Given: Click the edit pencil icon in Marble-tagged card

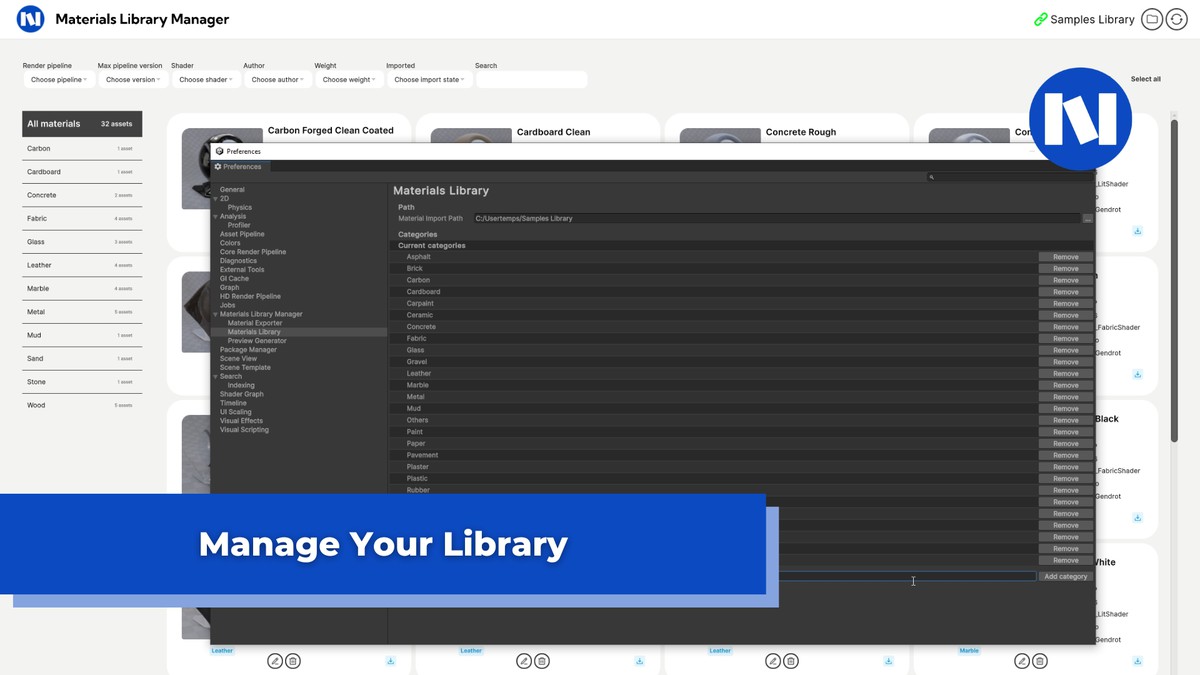Looking at the screenshot, I should pos(1022,661).
